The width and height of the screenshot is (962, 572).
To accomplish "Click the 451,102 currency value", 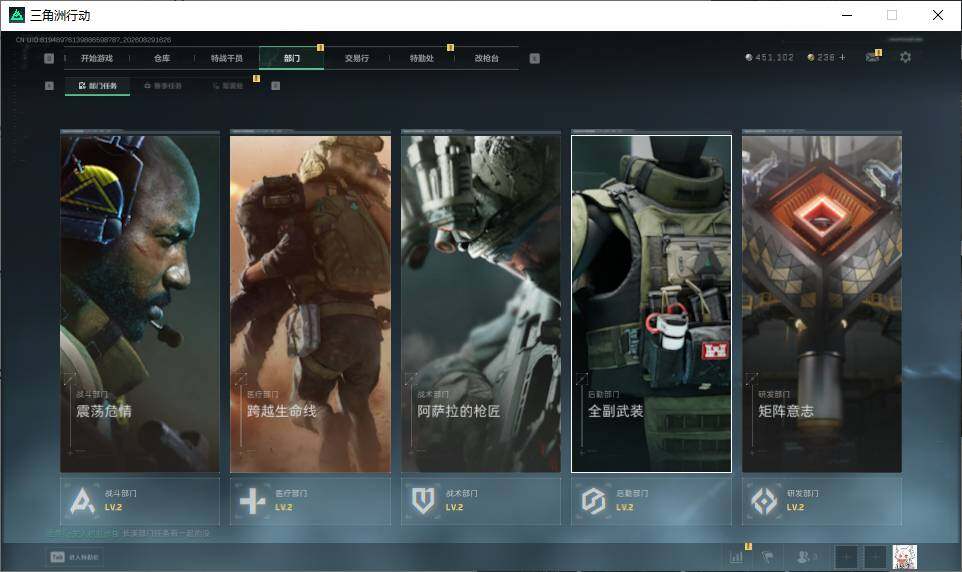I will coord(774,57).
